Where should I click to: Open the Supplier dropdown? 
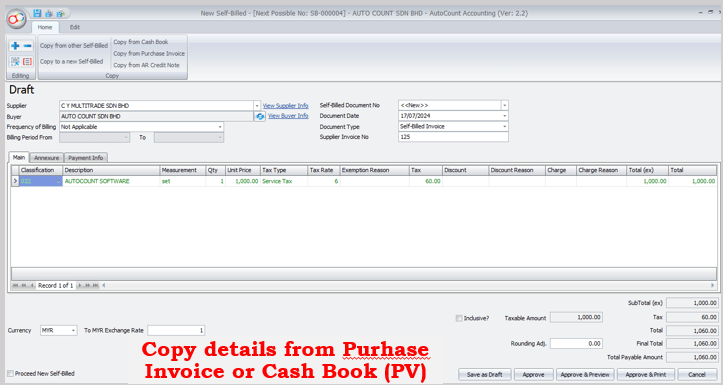click(x=257, y=106)
